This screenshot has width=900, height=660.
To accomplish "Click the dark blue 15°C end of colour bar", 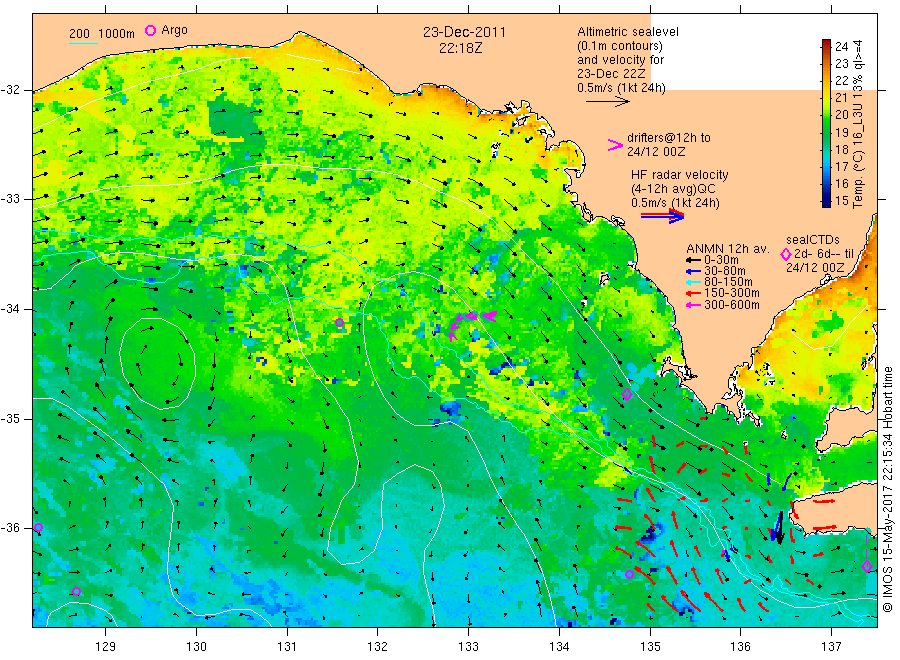I will point(826,201).
